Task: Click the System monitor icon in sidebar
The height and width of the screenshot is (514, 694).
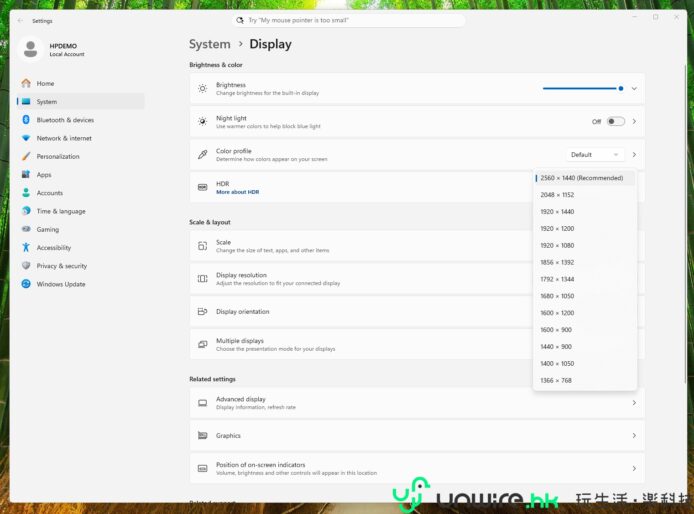Action: click(x=26, y=101)
